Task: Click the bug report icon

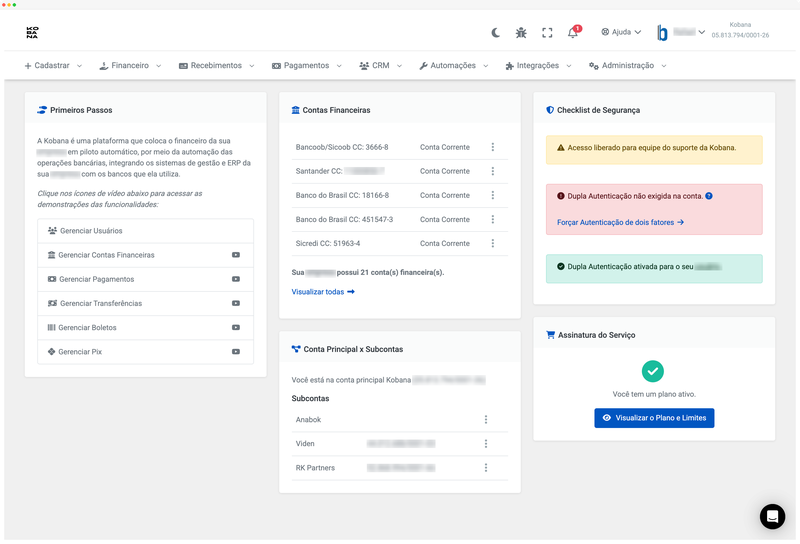Action: pyautogui.click(x=521, y=32)
